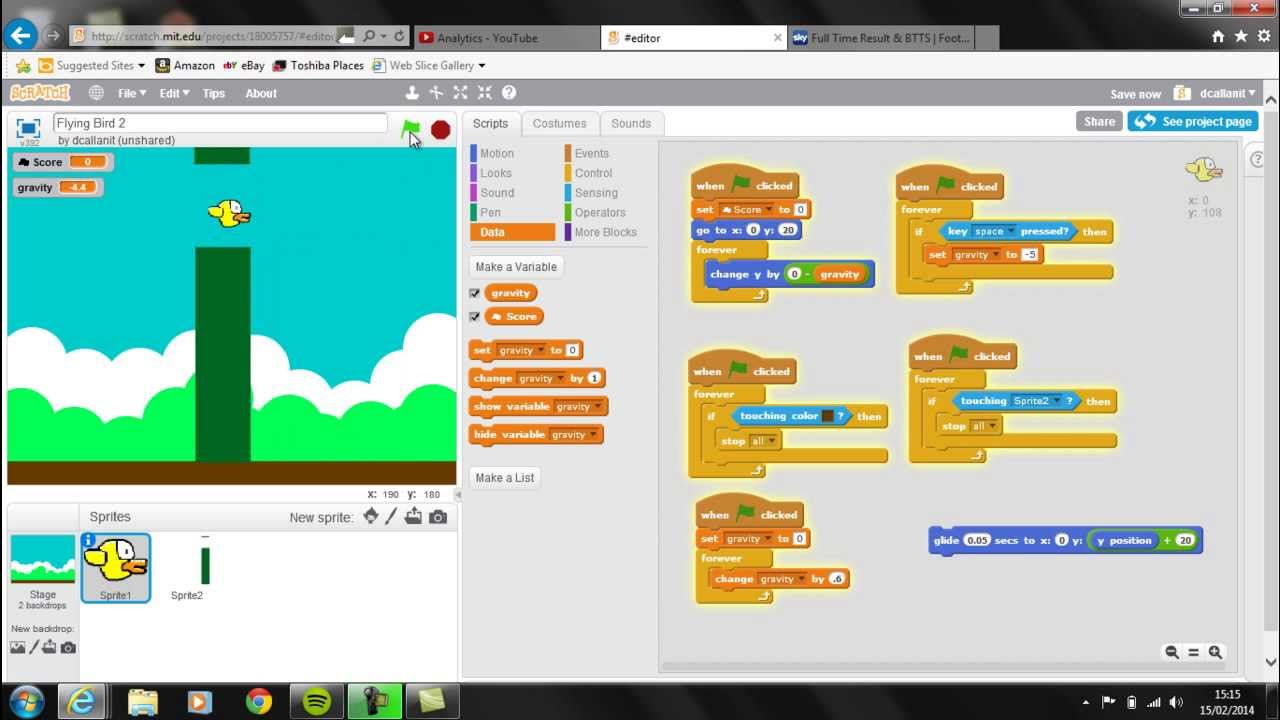
Task: Select the Delete scissors tool in toolbar
Action: coord(436,93)
